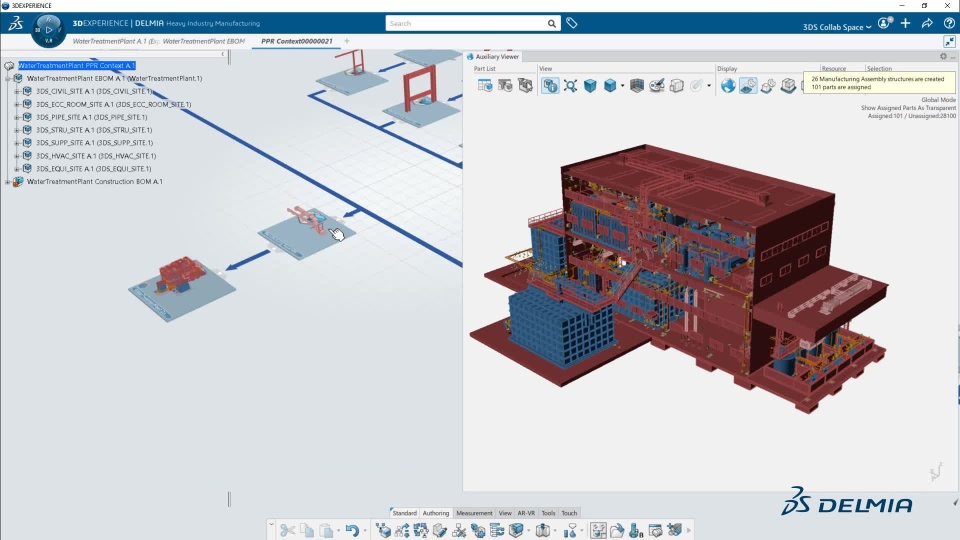Click the first Part List table icon
The height and width of the screenshot is (540, 960).
[485, 86]
